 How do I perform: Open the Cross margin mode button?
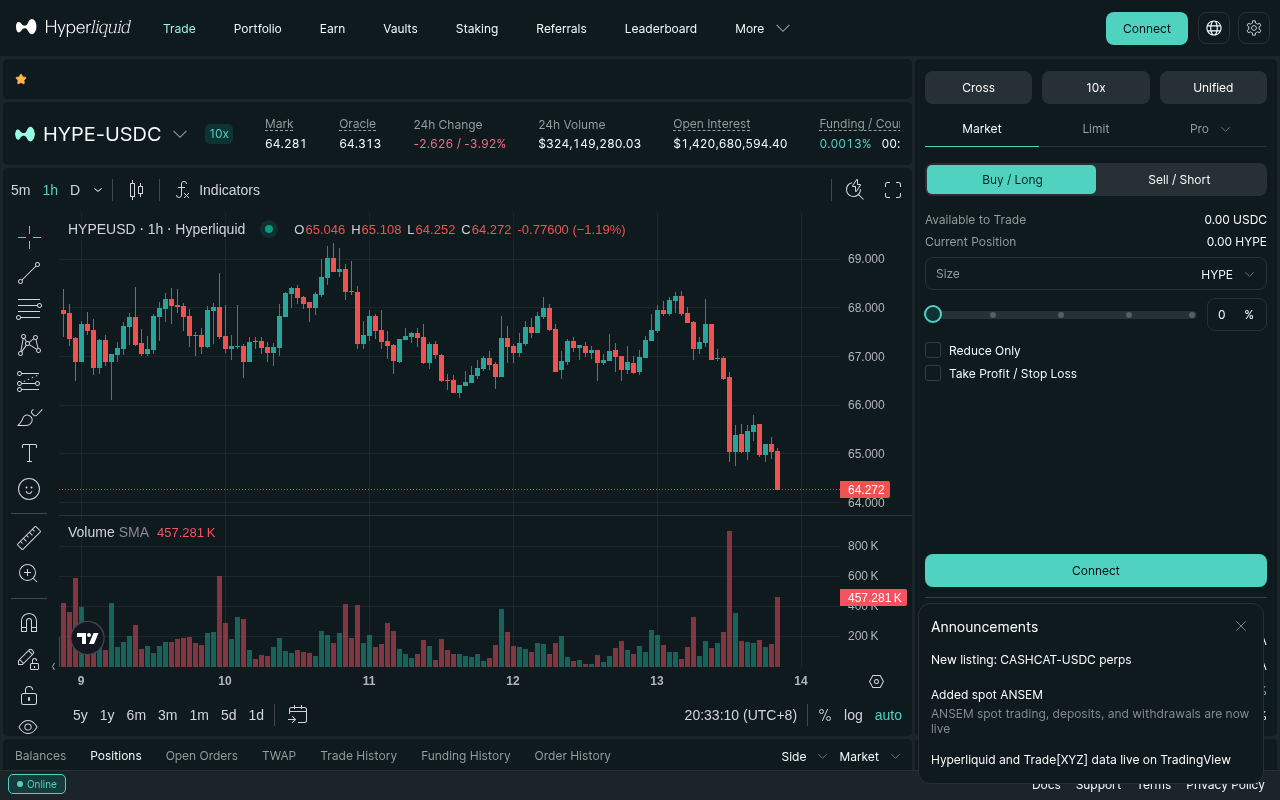(978, 88)
